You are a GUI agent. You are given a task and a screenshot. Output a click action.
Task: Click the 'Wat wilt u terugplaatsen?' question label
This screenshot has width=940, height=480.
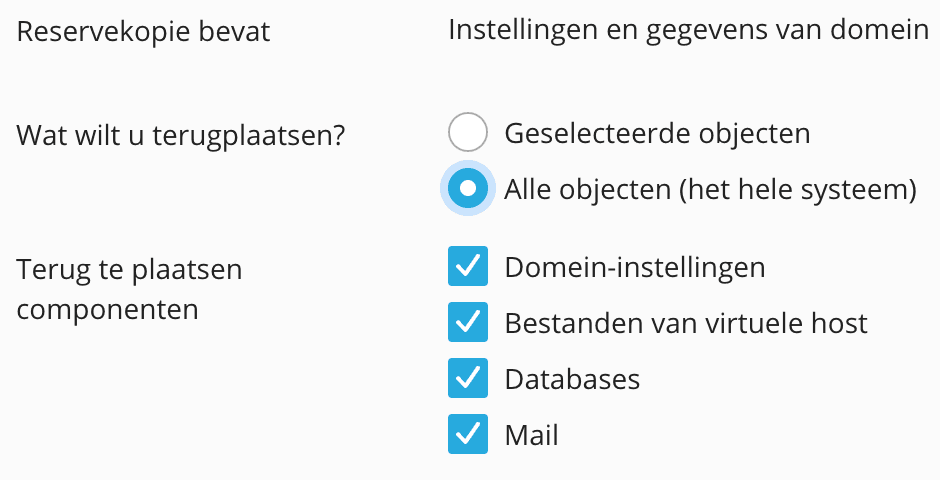pos(181,134)
